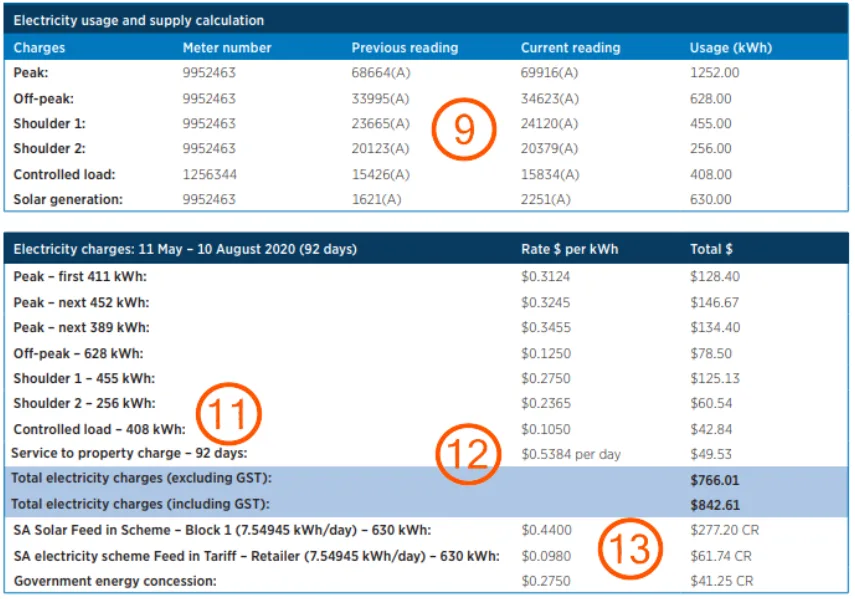Select the Peak usage value 1252.00

(714, 73)
